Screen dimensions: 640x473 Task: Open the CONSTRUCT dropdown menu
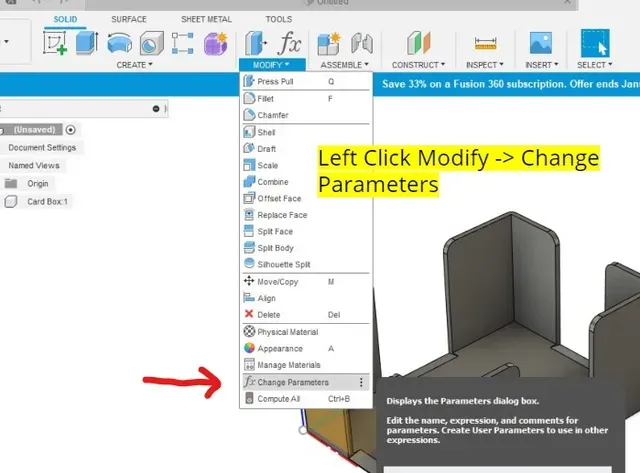(x=418, y=65)
